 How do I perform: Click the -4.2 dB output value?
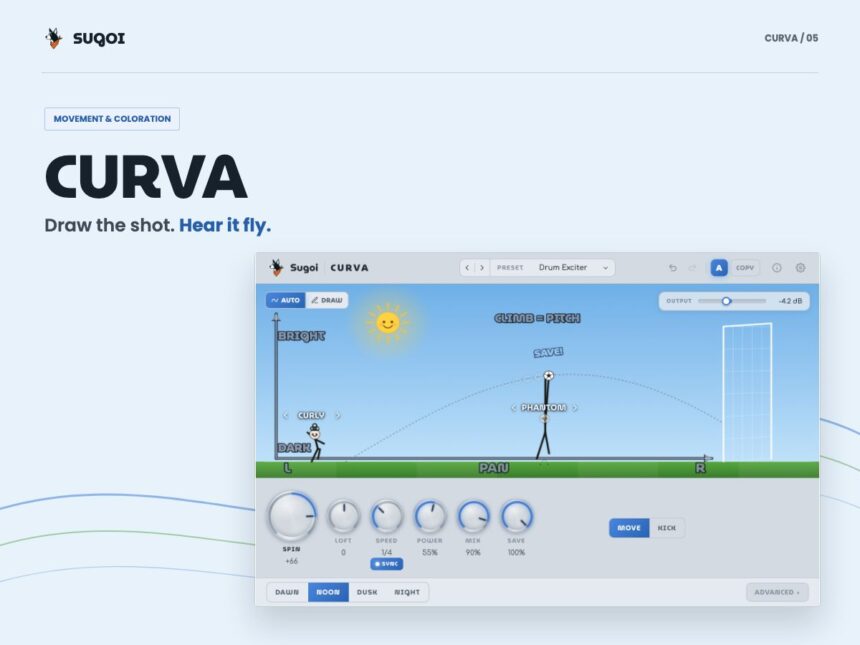tap(790, 301)
